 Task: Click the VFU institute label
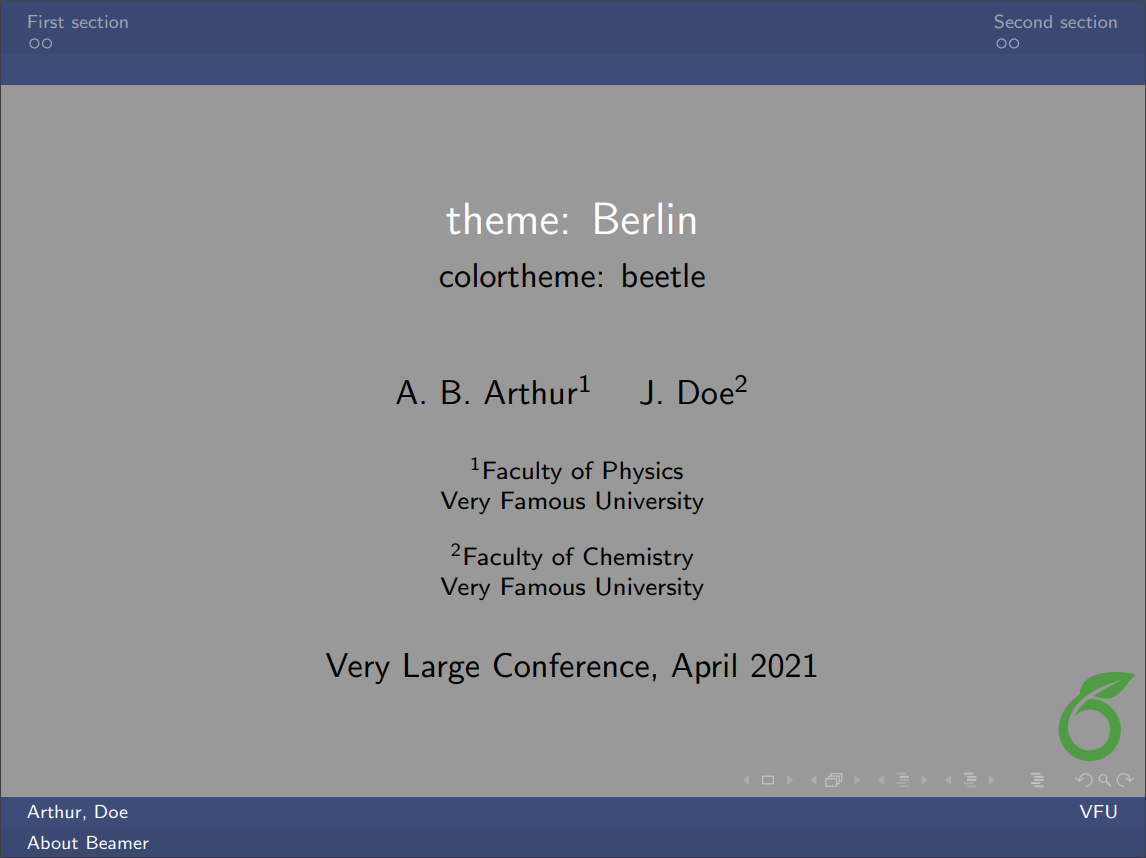coord(1100,812)
